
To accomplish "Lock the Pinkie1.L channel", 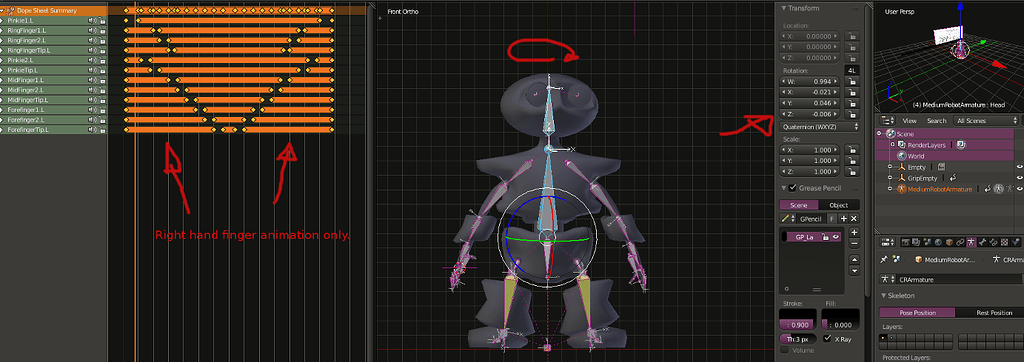I will tap(102, 21).
